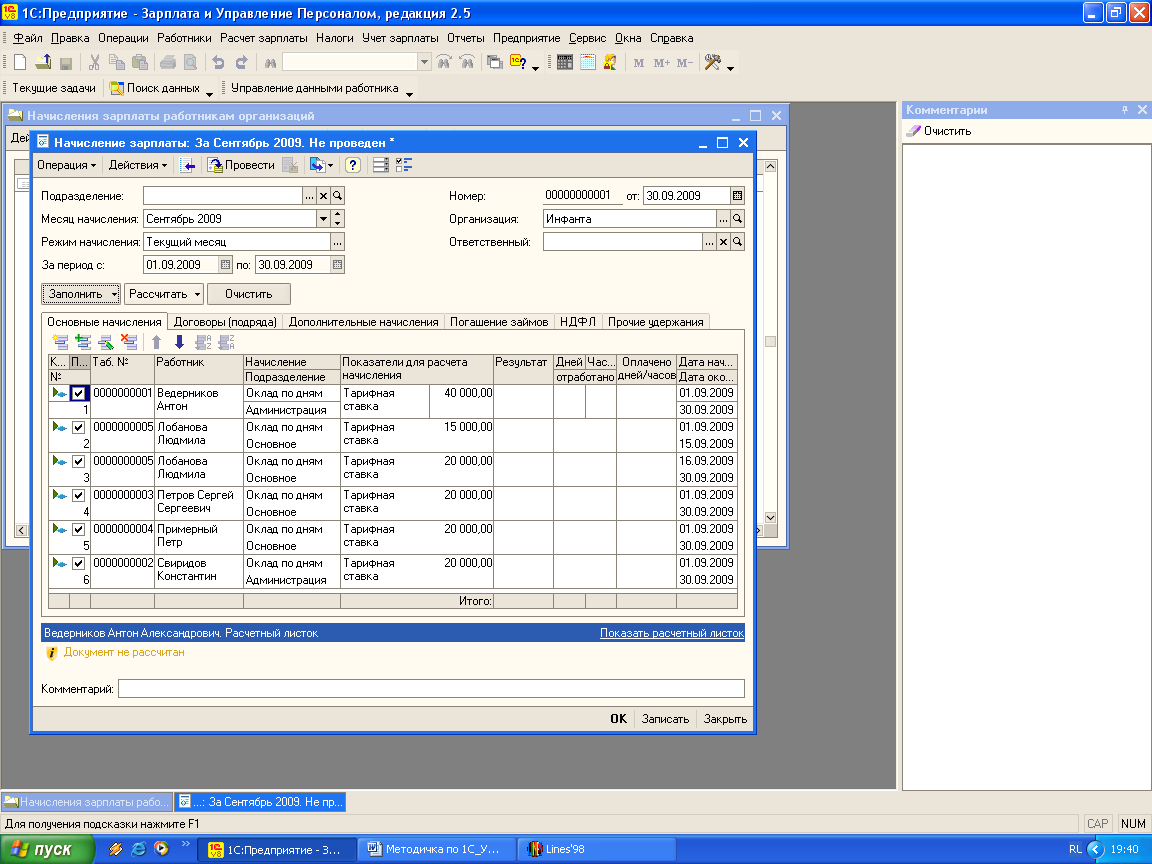This screenshot has width=1152, height=864.
Task: Open the Работники menu
Action: [184, 38]
